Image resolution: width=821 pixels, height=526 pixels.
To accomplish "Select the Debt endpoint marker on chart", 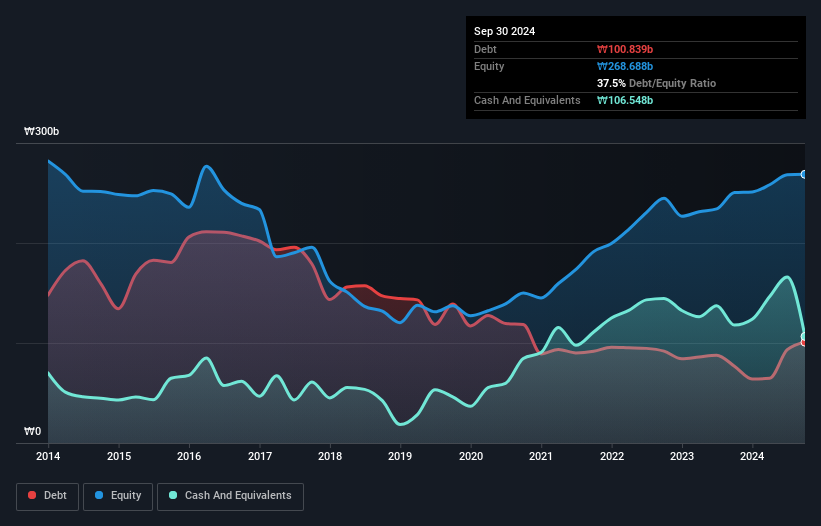I will (x=804, y=342).
